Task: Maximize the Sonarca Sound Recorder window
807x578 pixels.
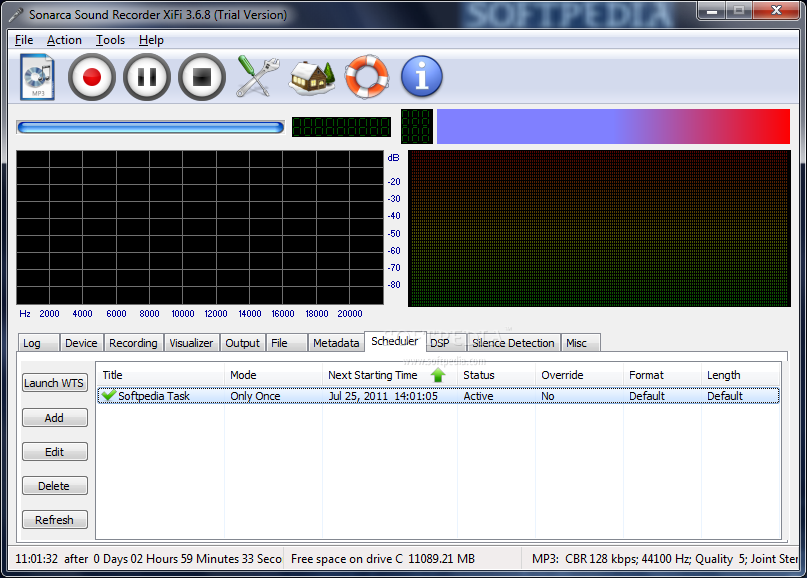Action: click(739, 11)
